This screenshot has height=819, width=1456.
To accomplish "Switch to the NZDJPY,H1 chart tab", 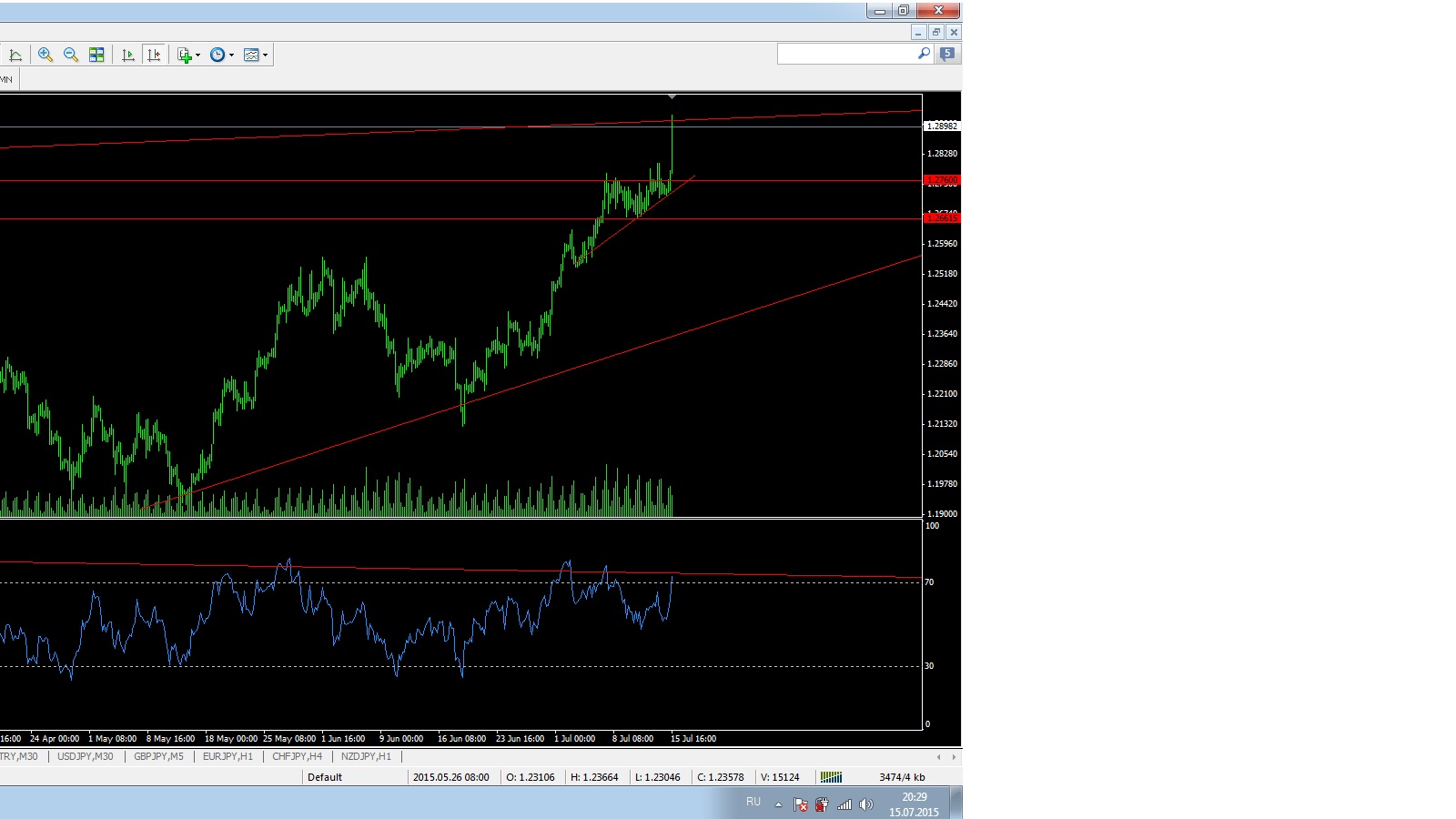I will pyautogui.click(x=366, y=756).
